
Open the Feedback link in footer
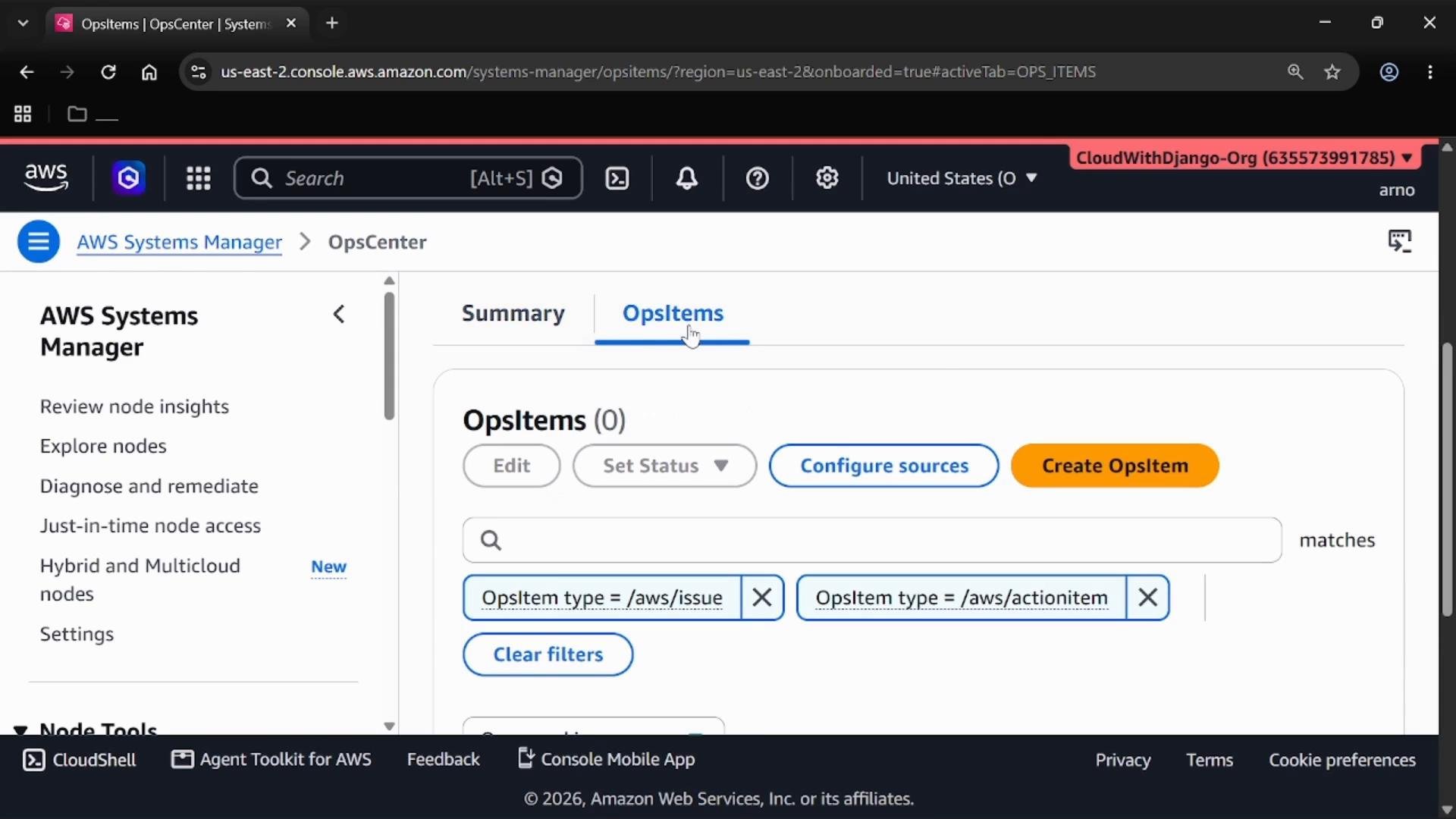443,759
